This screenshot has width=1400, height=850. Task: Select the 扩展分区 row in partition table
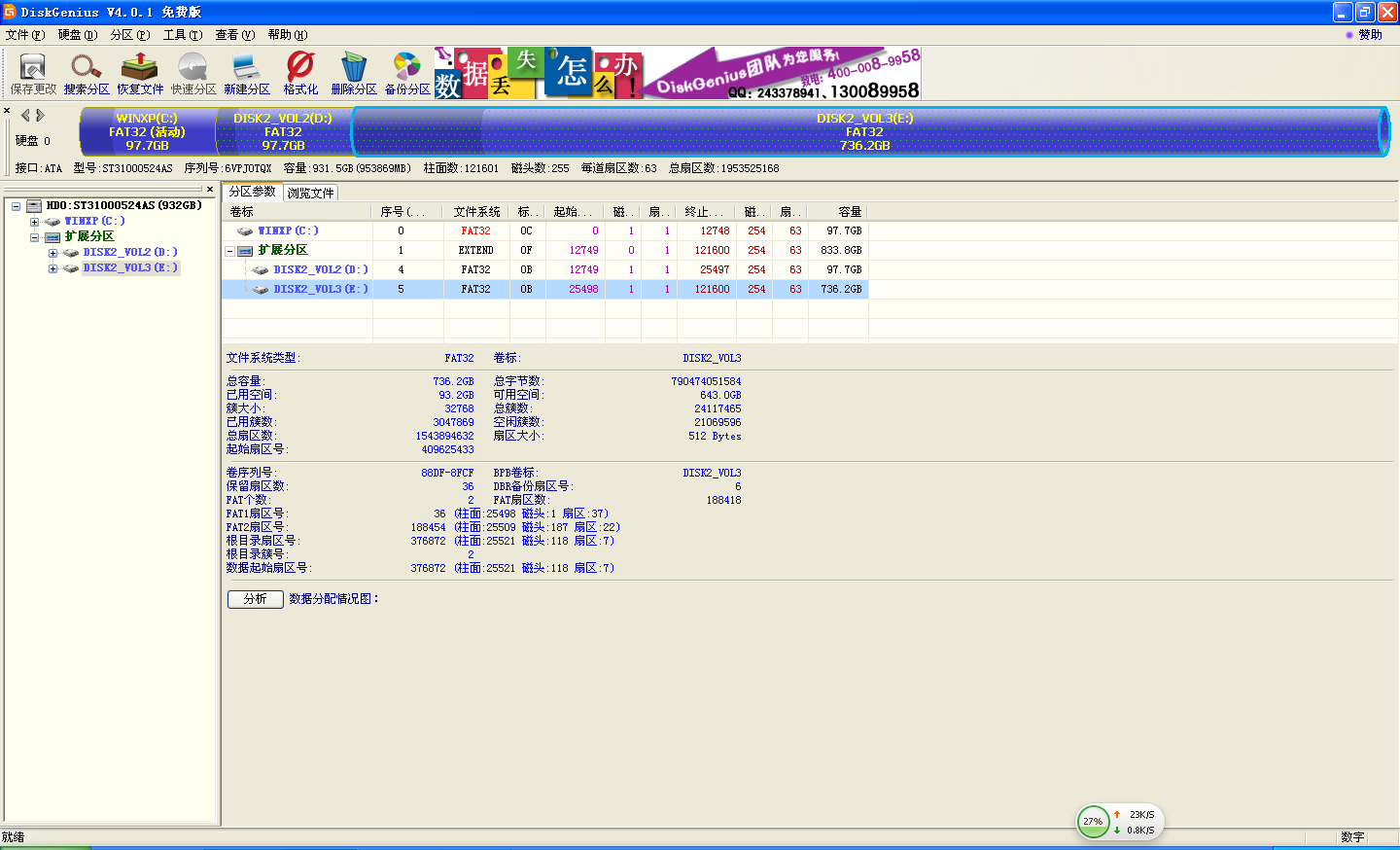click(283, 250)
